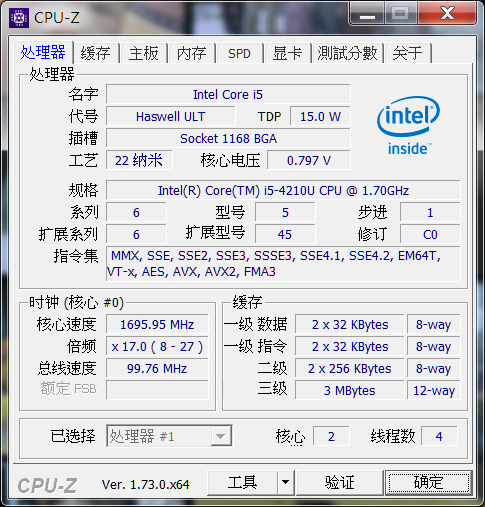Click the 步进 value 1
The width and height of the screenshot is (485, 507).
click(430, 212)
